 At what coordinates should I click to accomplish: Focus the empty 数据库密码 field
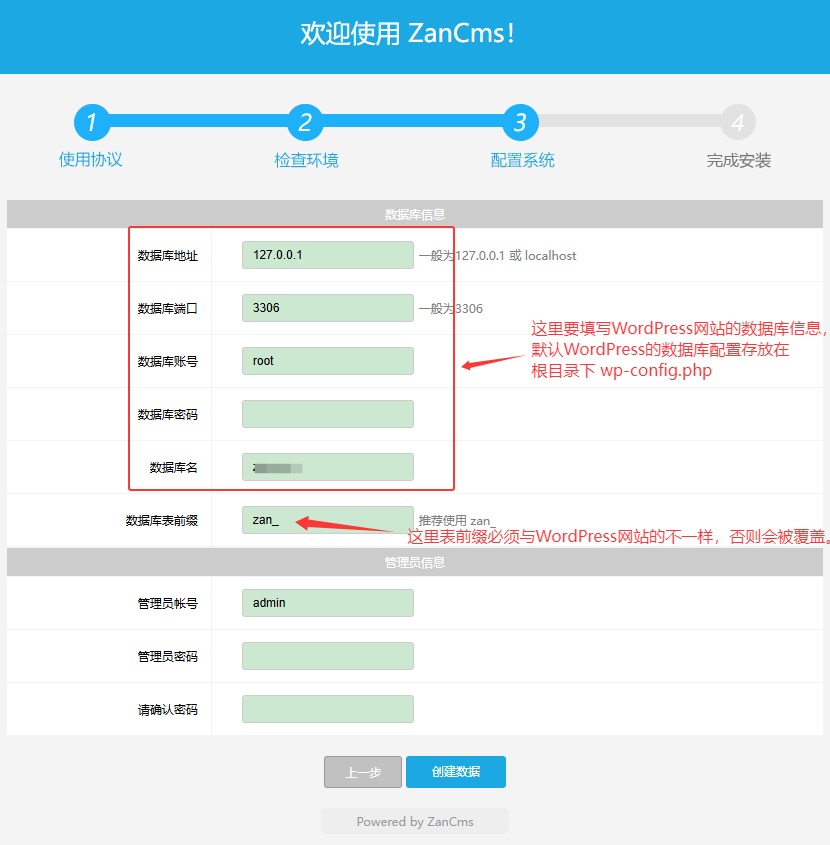tap(328, 414)
